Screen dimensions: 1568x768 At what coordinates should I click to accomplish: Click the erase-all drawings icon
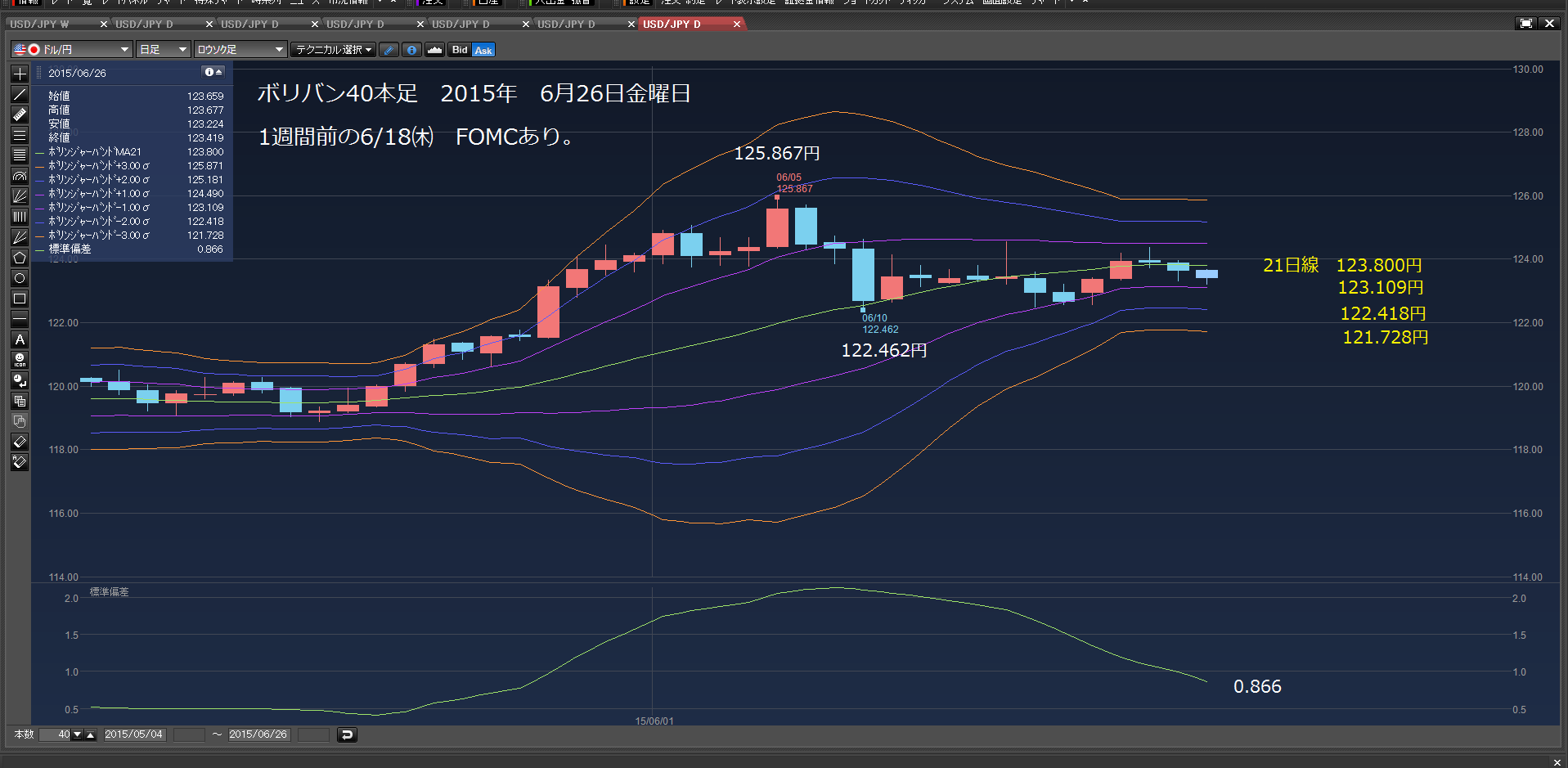pos(20,462)
